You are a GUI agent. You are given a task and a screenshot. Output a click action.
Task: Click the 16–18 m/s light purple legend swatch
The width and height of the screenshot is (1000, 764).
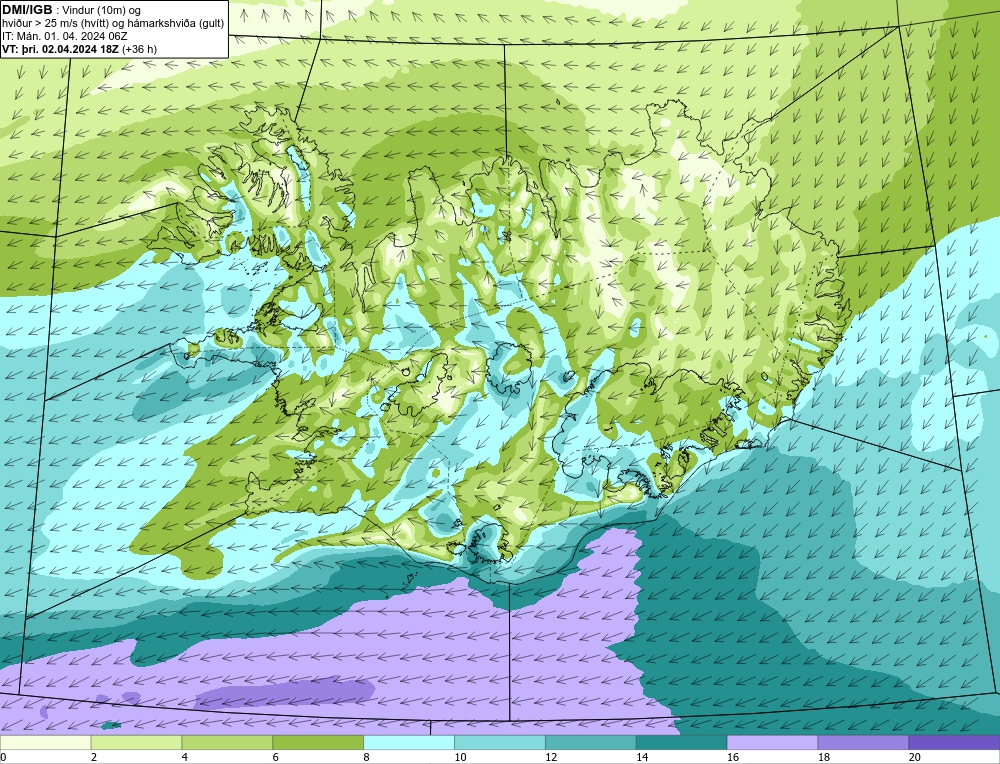772,742
